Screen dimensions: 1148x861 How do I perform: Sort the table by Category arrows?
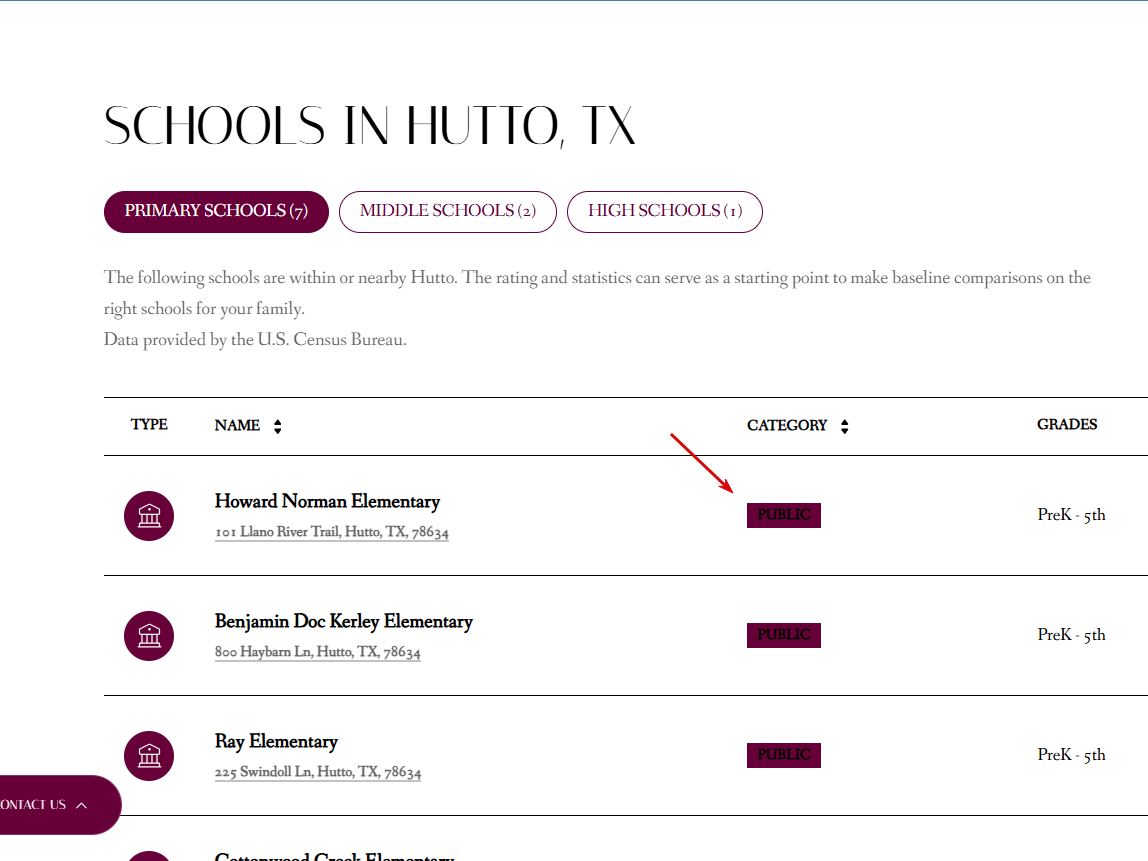[845, 426]
